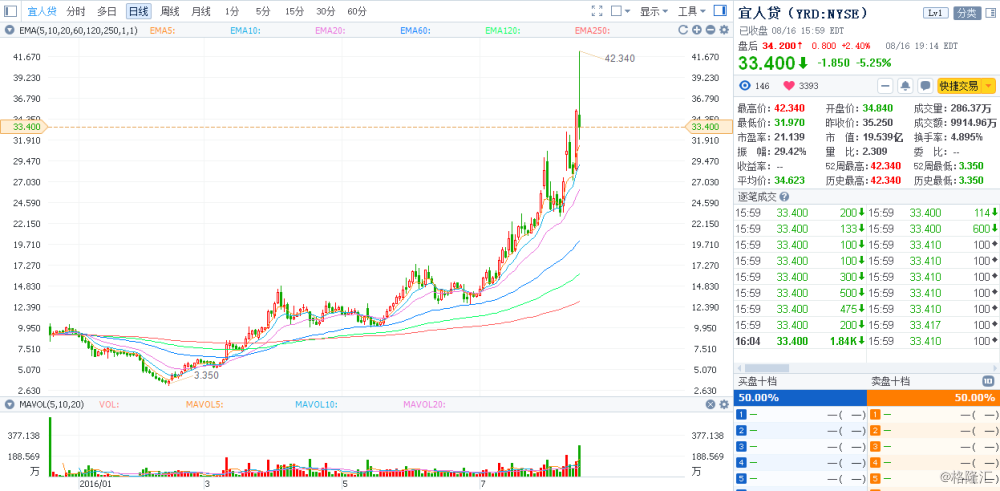Click the horizontal scrollbar thumb under trades

tap(767, 368)
